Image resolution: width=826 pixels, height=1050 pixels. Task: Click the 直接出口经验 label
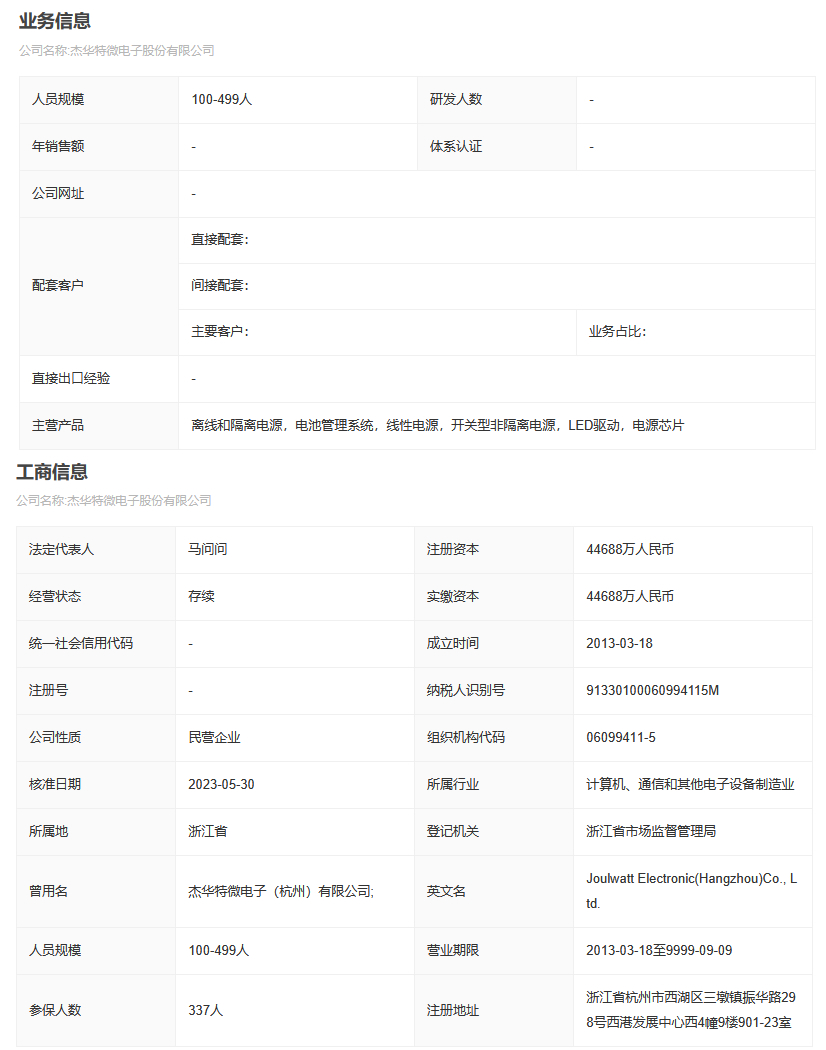coord(71,378)
